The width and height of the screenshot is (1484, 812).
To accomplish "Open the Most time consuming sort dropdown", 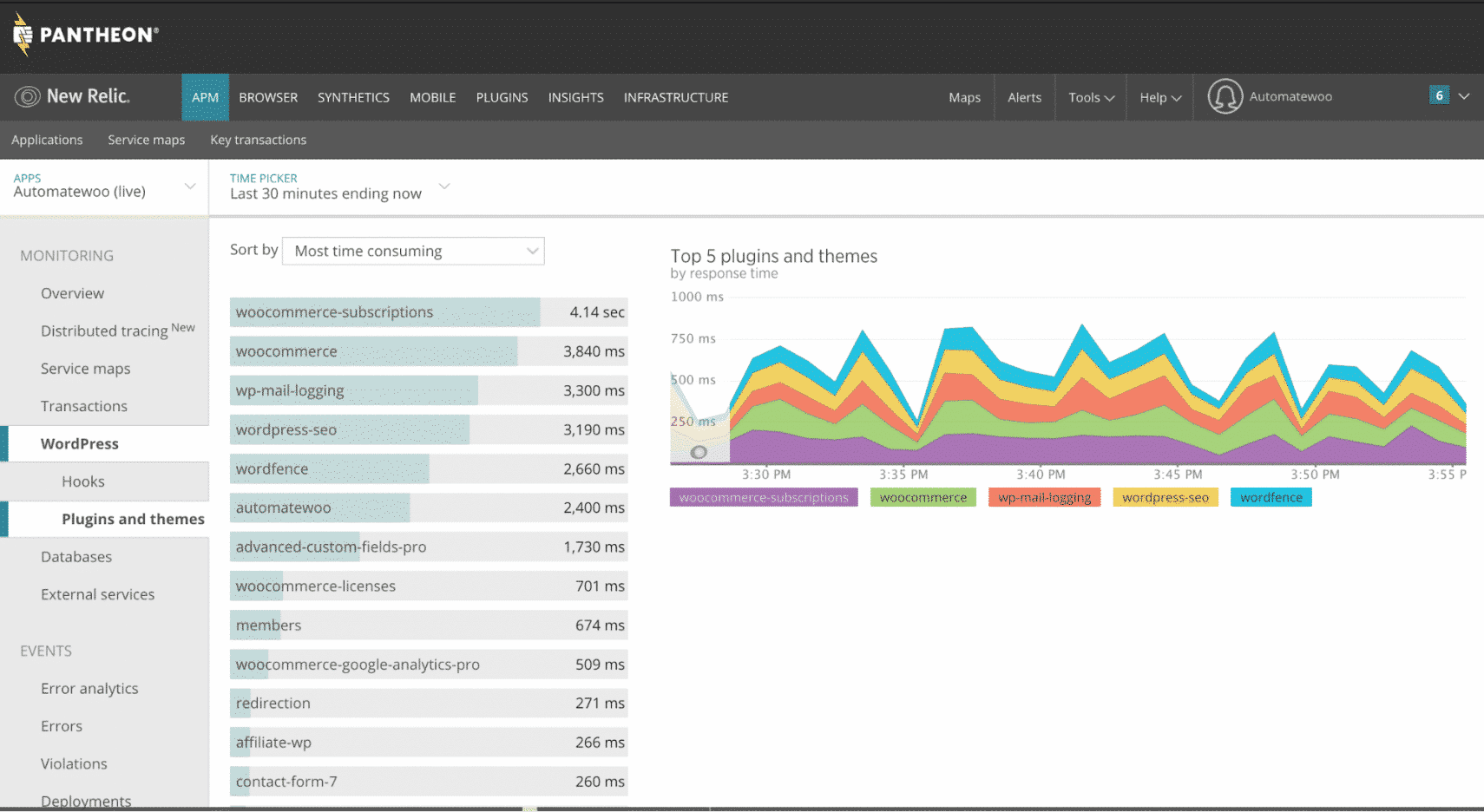I will coord(412,251).
